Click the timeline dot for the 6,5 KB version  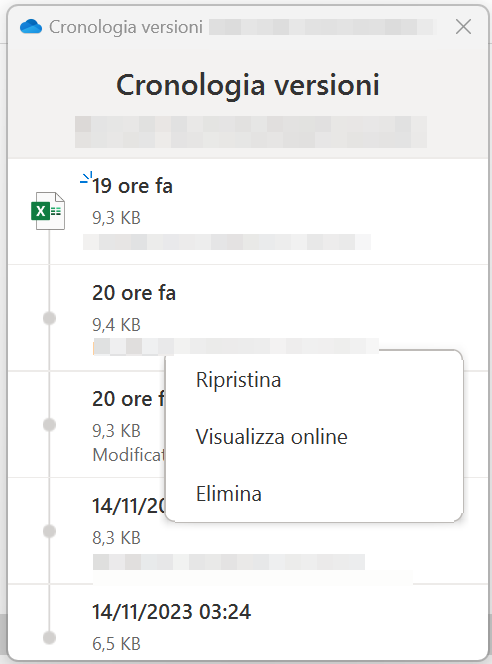coord(50,637)
